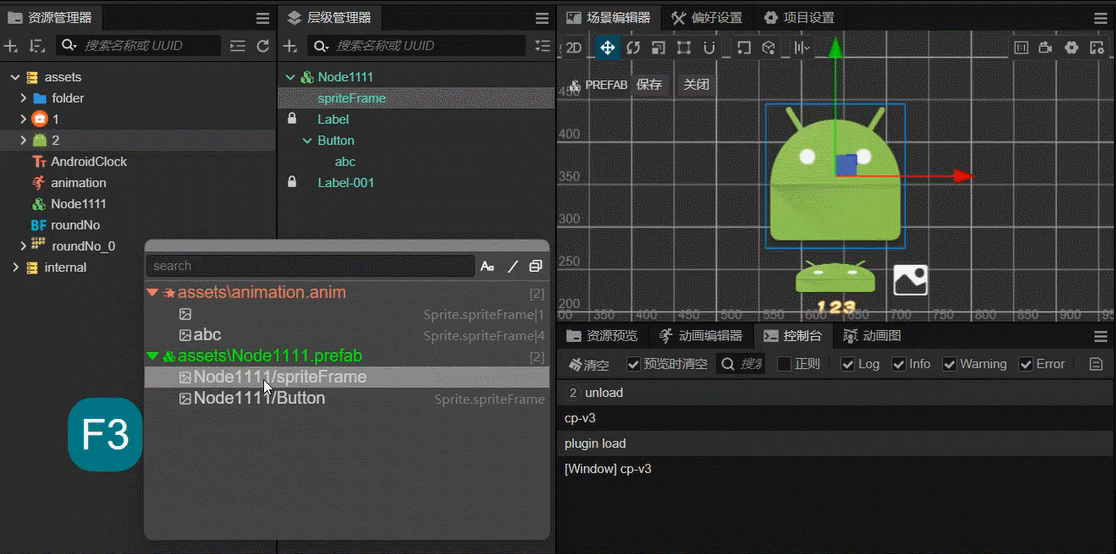Toggle the pivot/center anchor mode icon
Image resolution: width=1116 pixels, height=554 pixels.
[744, 48]
